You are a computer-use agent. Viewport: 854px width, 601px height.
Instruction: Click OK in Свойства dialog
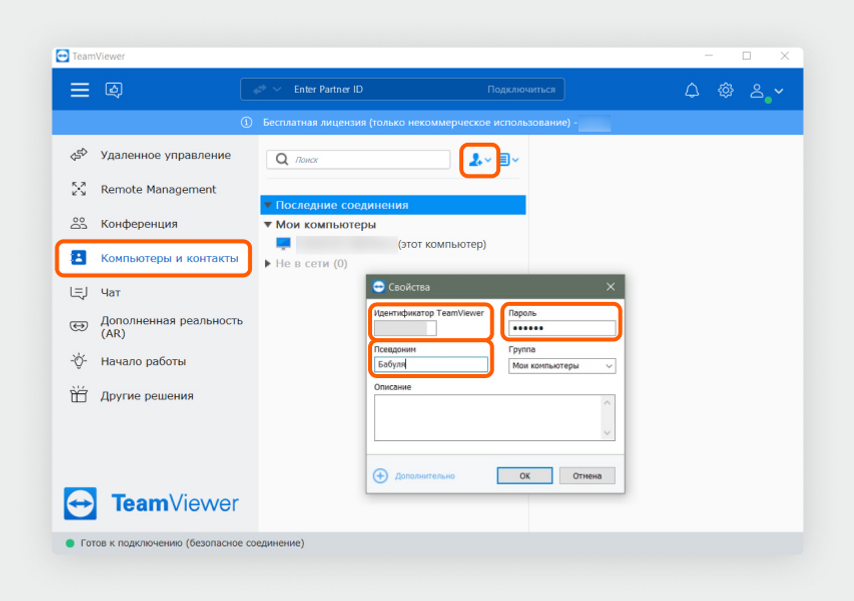click(x=524, y=476)
